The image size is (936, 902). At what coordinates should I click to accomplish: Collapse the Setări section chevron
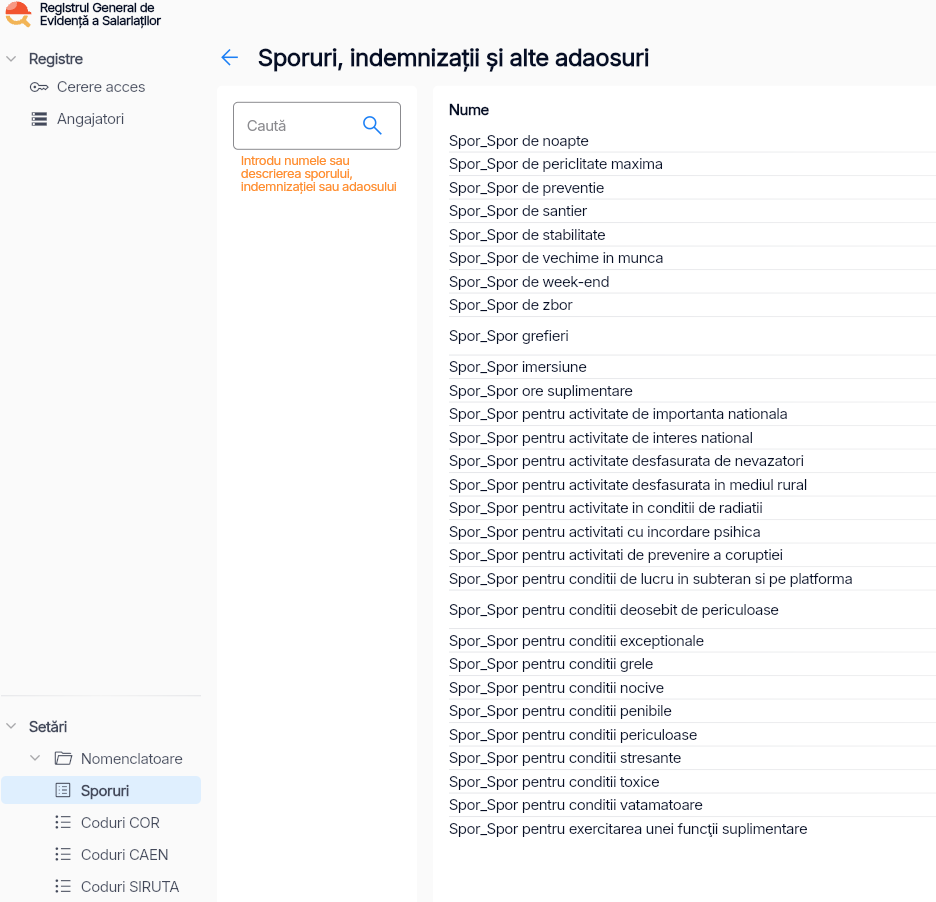[x=11, y=727]
